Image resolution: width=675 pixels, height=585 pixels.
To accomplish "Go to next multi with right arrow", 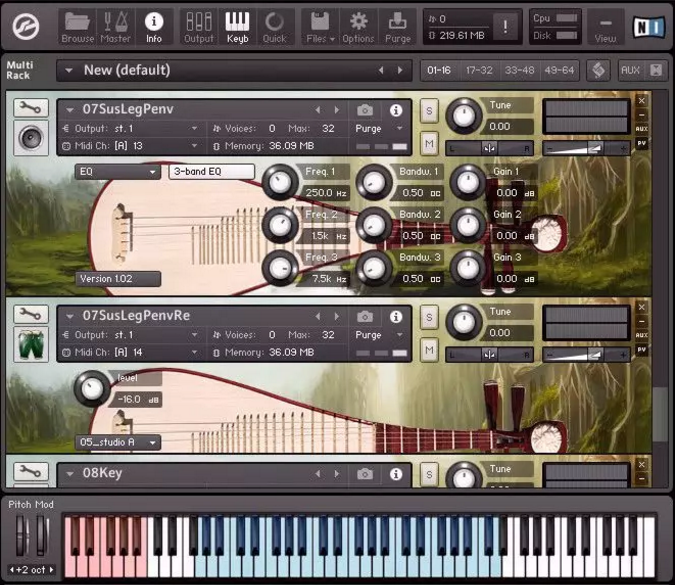I will pos(400,70).
